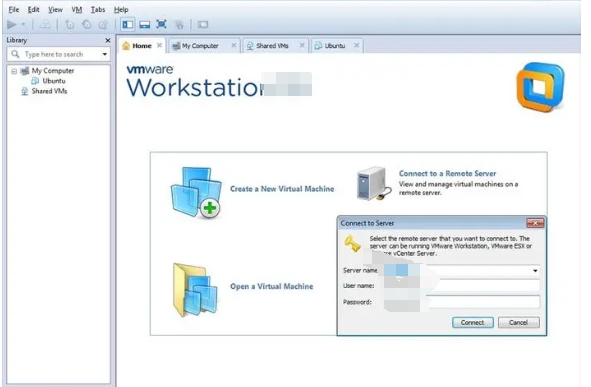Open the View menu
Viewport: 591px width, 387px height.
[55, 9]
